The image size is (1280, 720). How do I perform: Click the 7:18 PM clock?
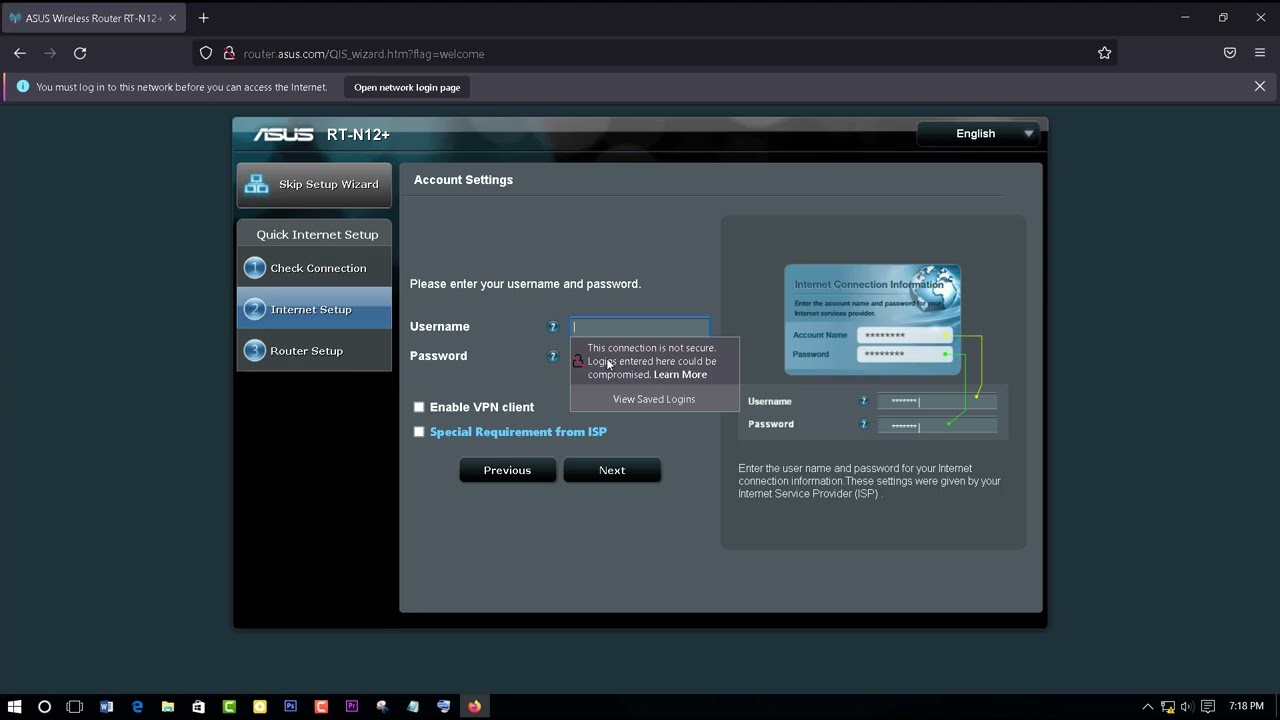click(1246, 706)
